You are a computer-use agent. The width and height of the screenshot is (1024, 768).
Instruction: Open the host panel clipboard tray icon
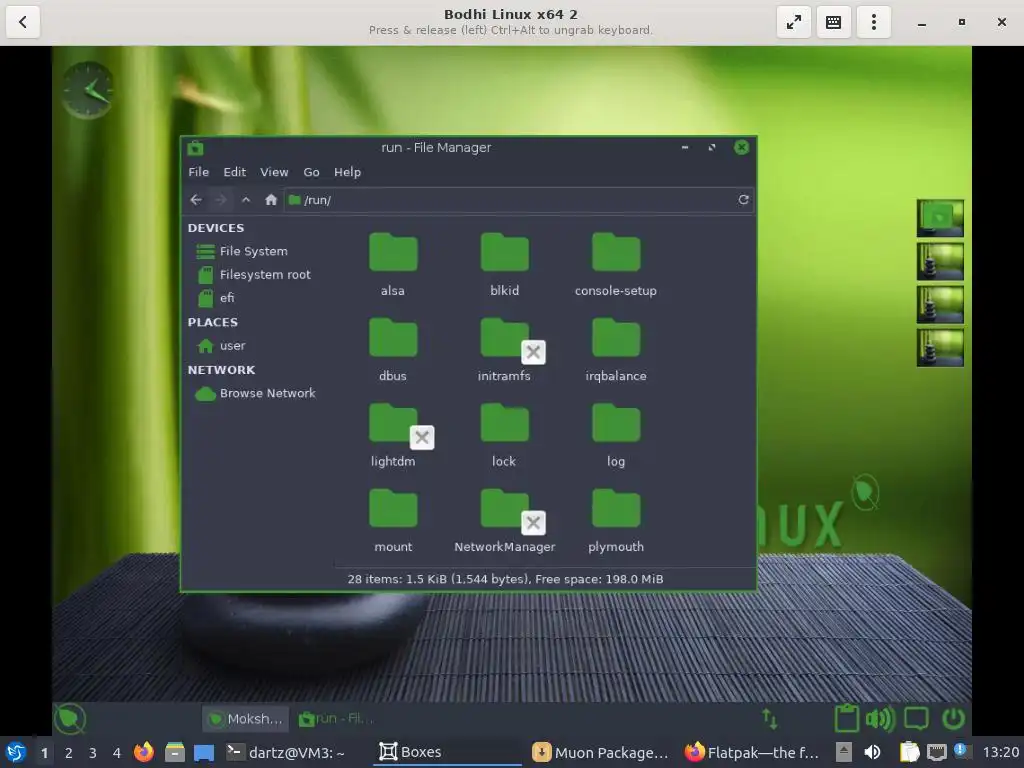point(909,752)
